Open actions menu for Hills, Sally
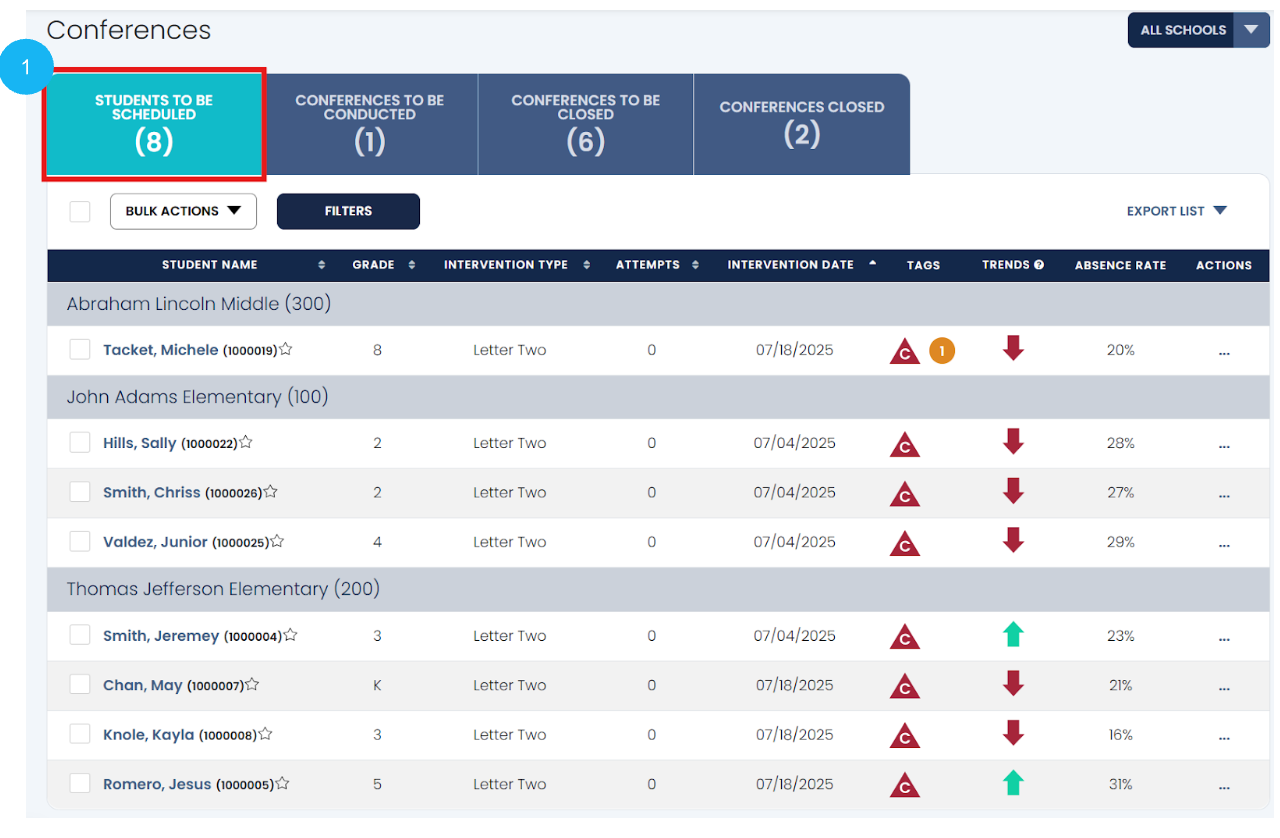Screen dimensions: 1280x838 tap(1224, 444)
